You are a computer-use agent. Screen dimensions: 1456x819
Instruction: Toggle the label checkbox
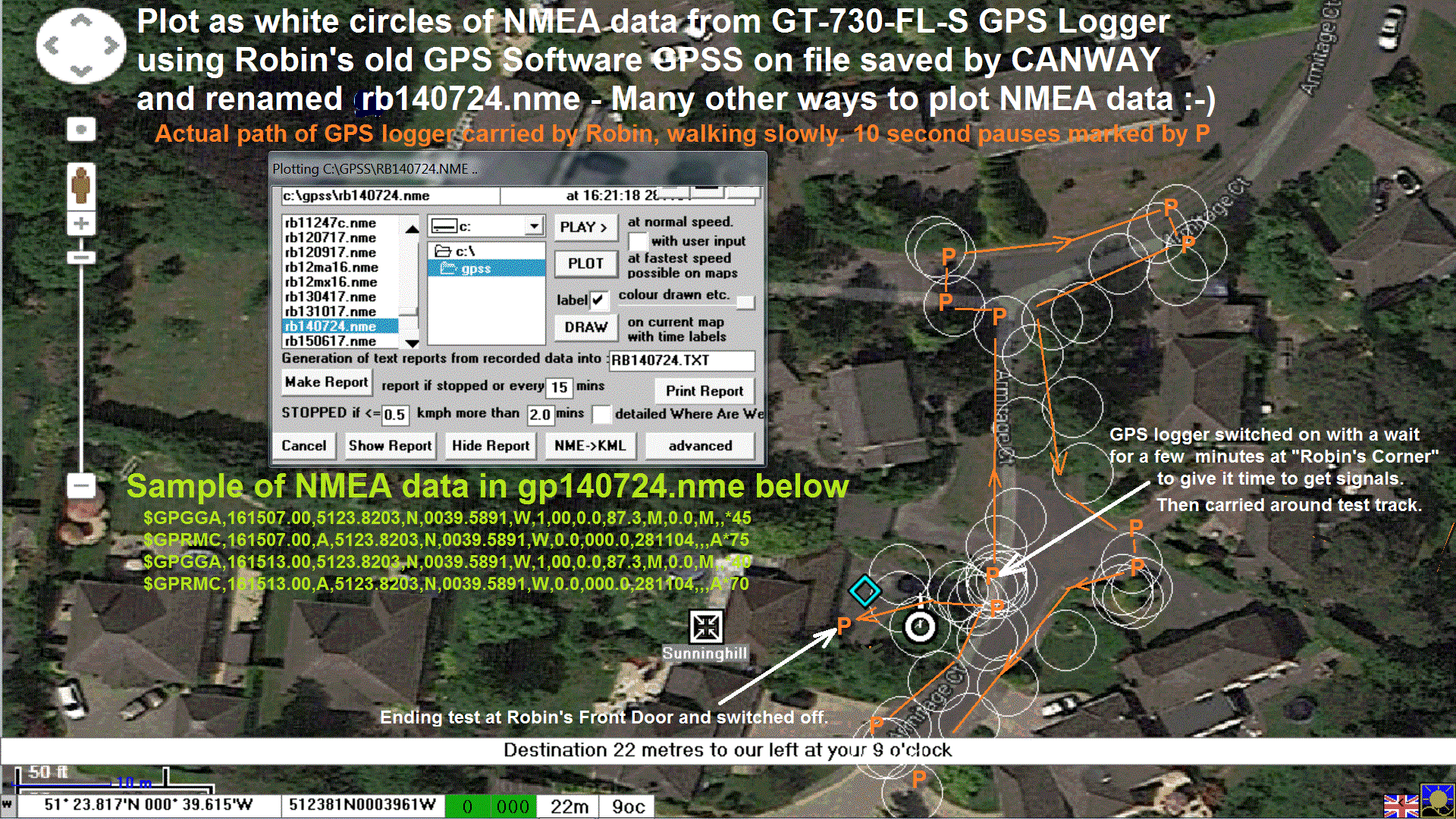[599, 300]
